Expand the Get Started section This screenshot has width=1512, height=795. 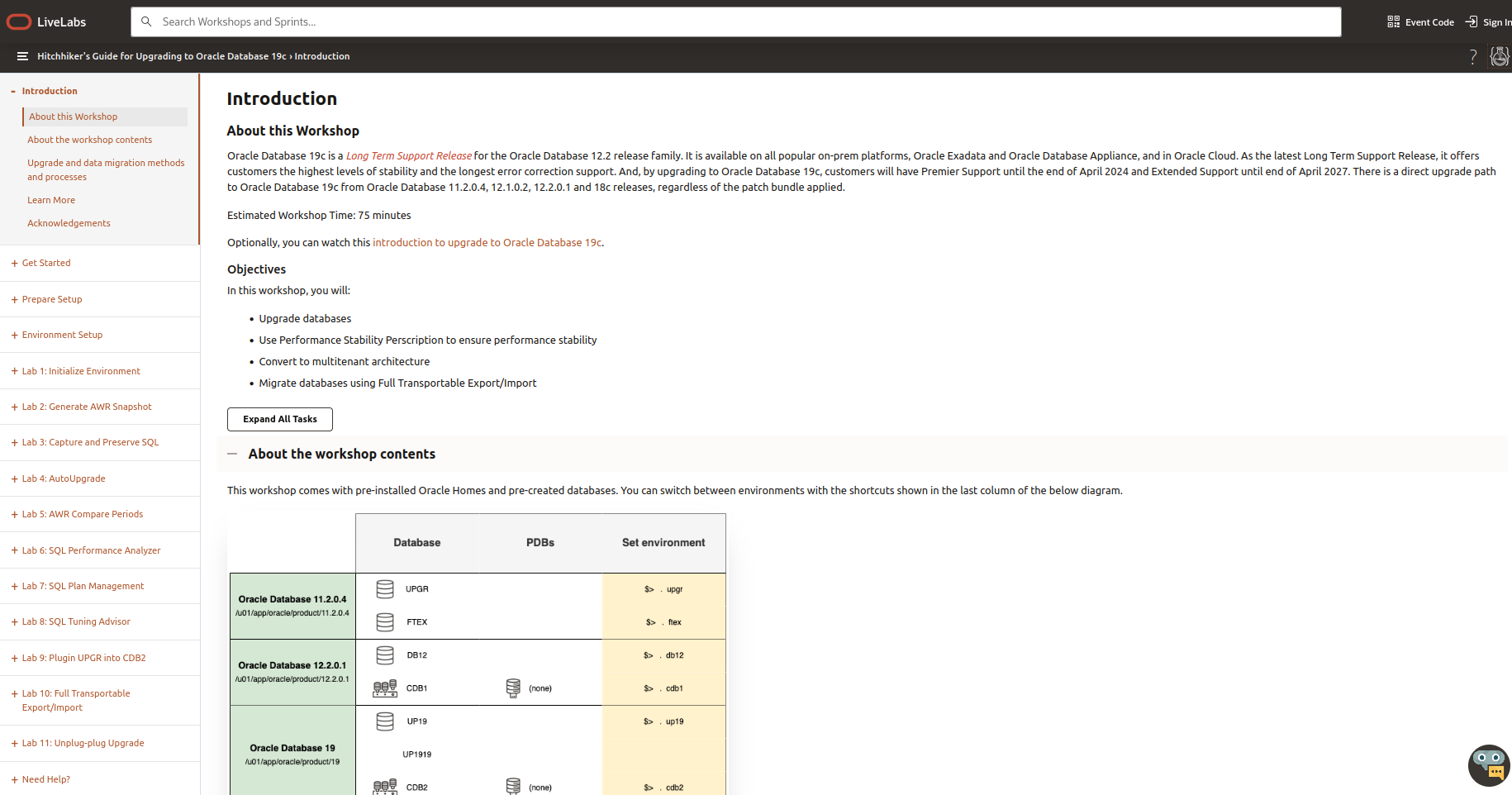tap(15, 264)
